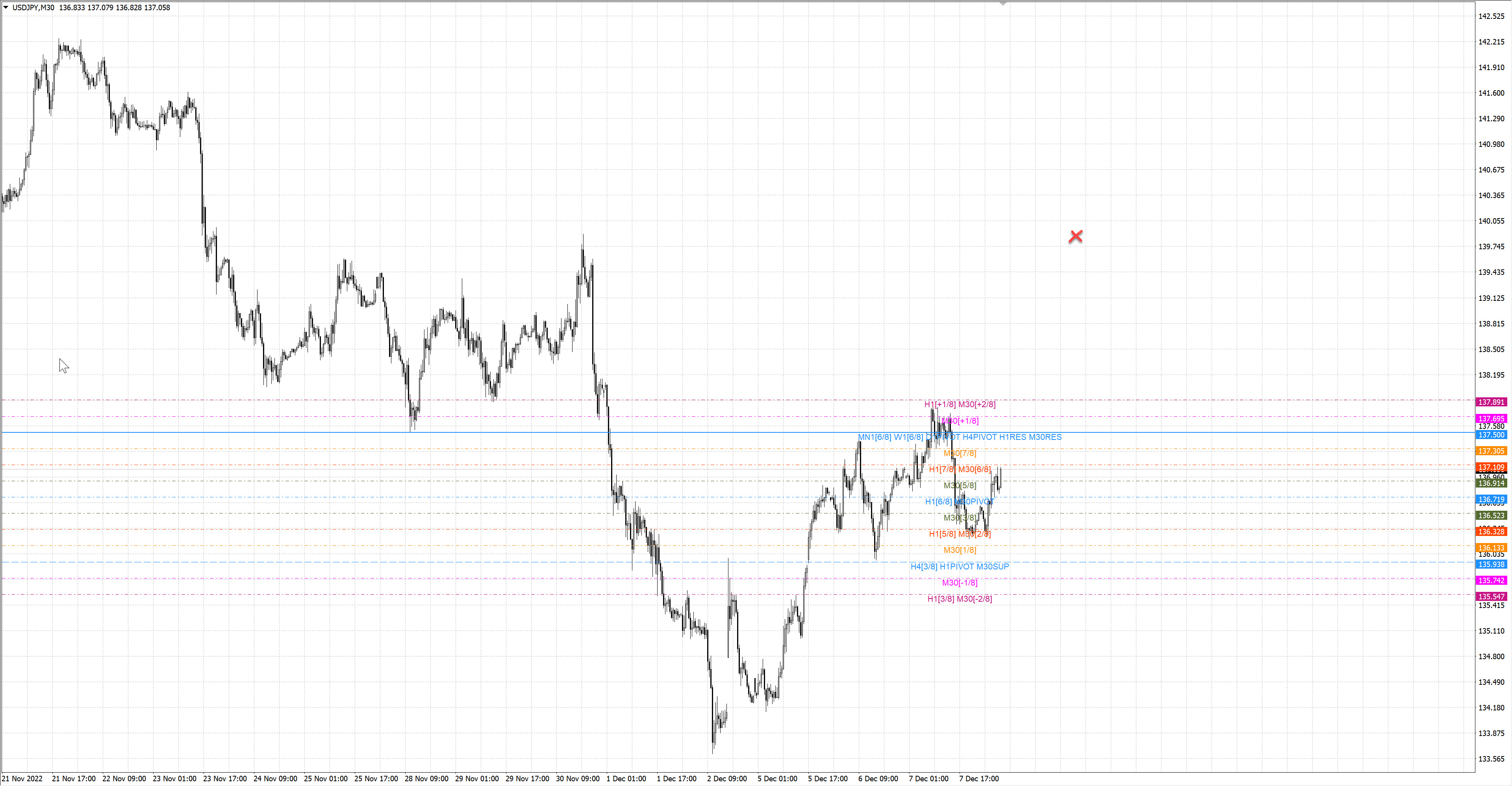Click the 21 Nov 2022 time axis label
The image size is (1512, 786).
[x=22, y=779]
